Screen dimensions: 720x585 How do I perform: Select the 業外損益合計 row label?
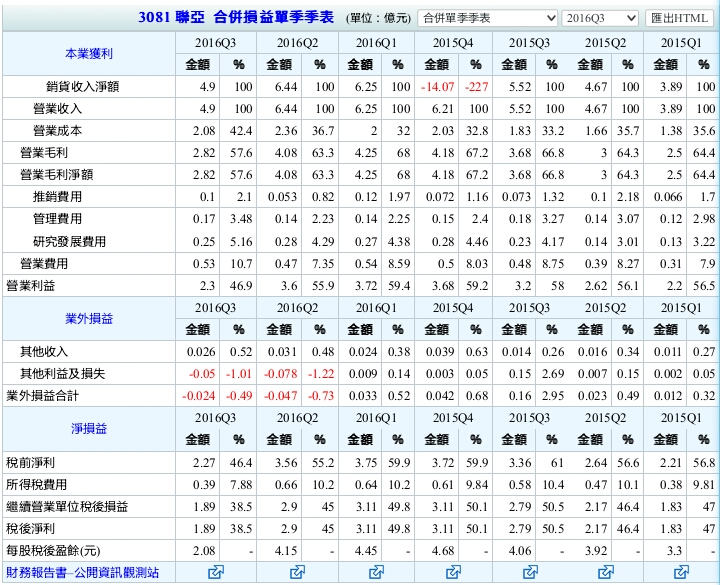coord(42,396)
